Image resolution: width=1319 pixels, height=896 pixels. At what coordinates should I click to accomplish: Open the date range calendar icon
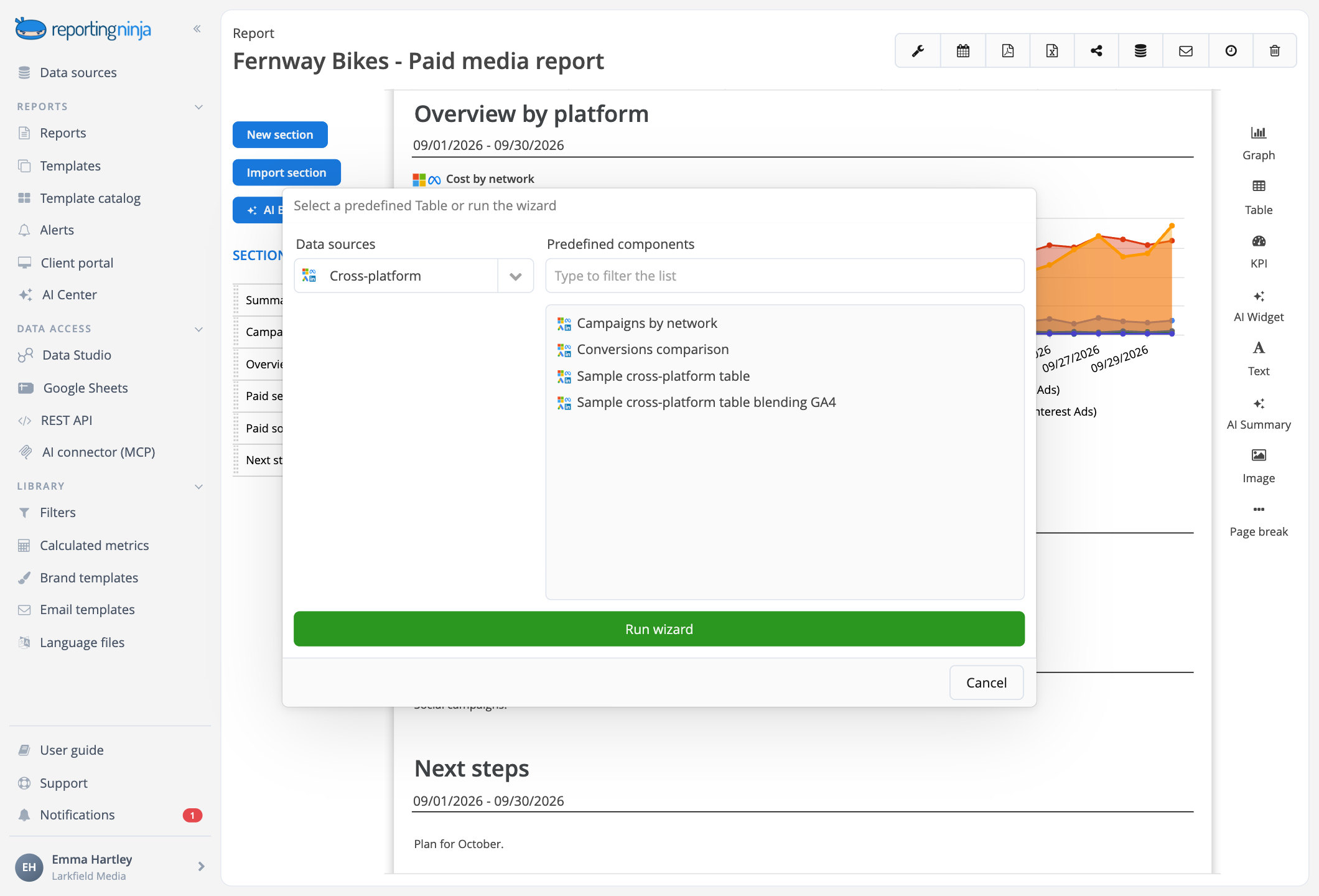[962, 51]
